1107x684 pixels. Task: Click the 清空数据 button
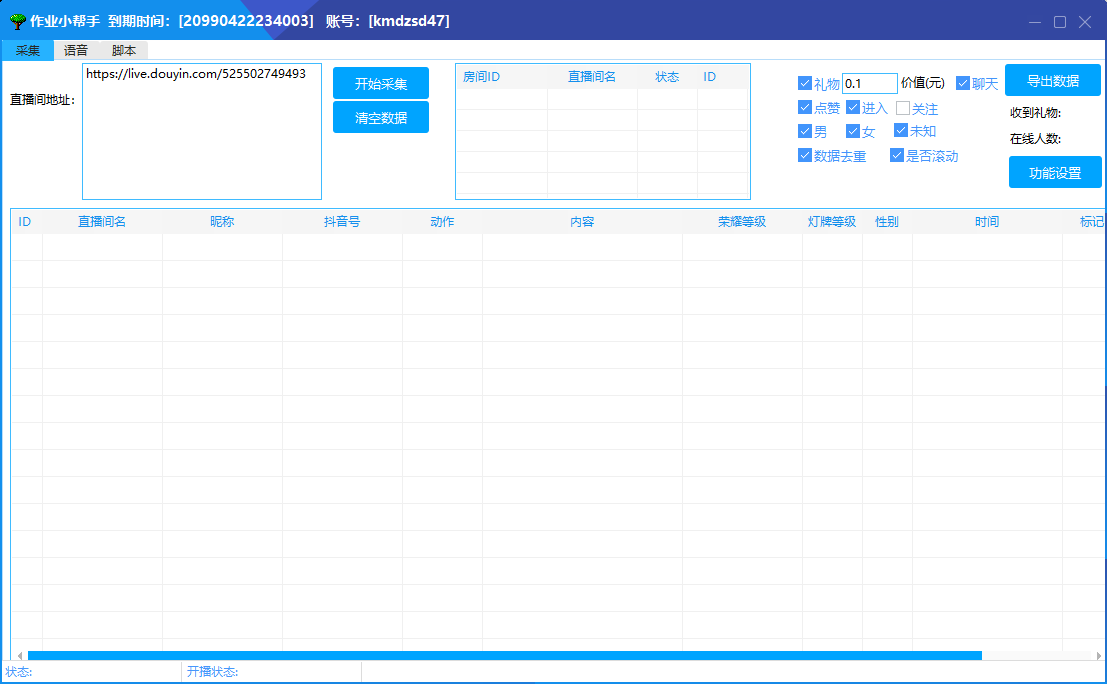(x=381, y=117)
